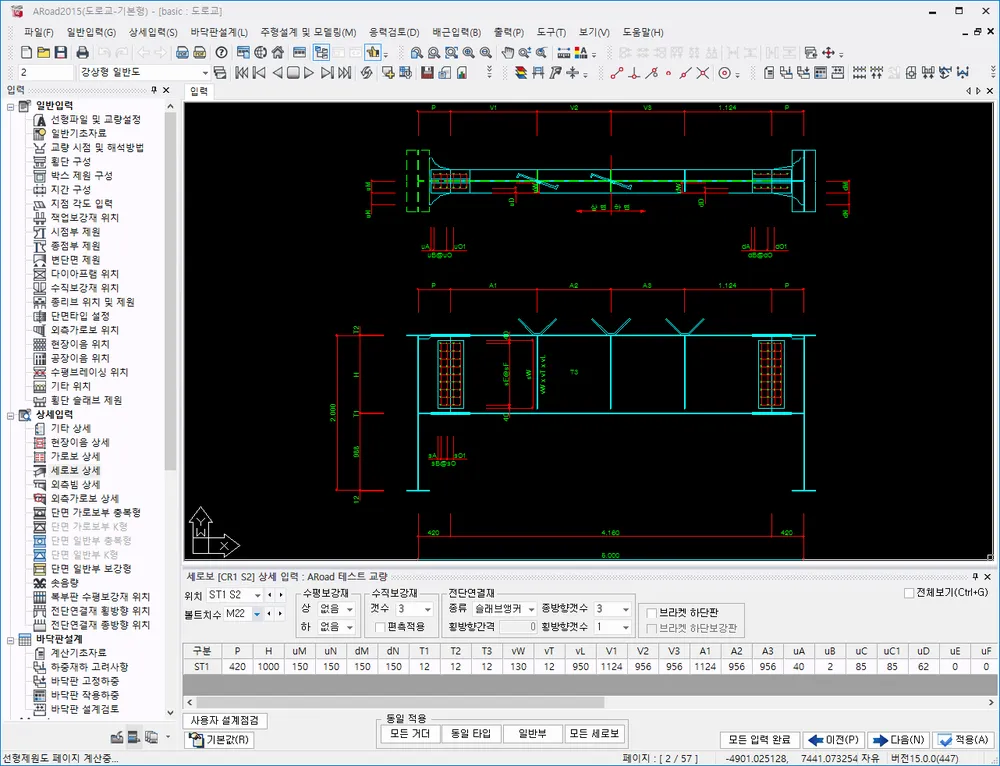This screenshot has height=766, width=1000.
Task: Open a file with the folder icon
Action: [43, 52]
